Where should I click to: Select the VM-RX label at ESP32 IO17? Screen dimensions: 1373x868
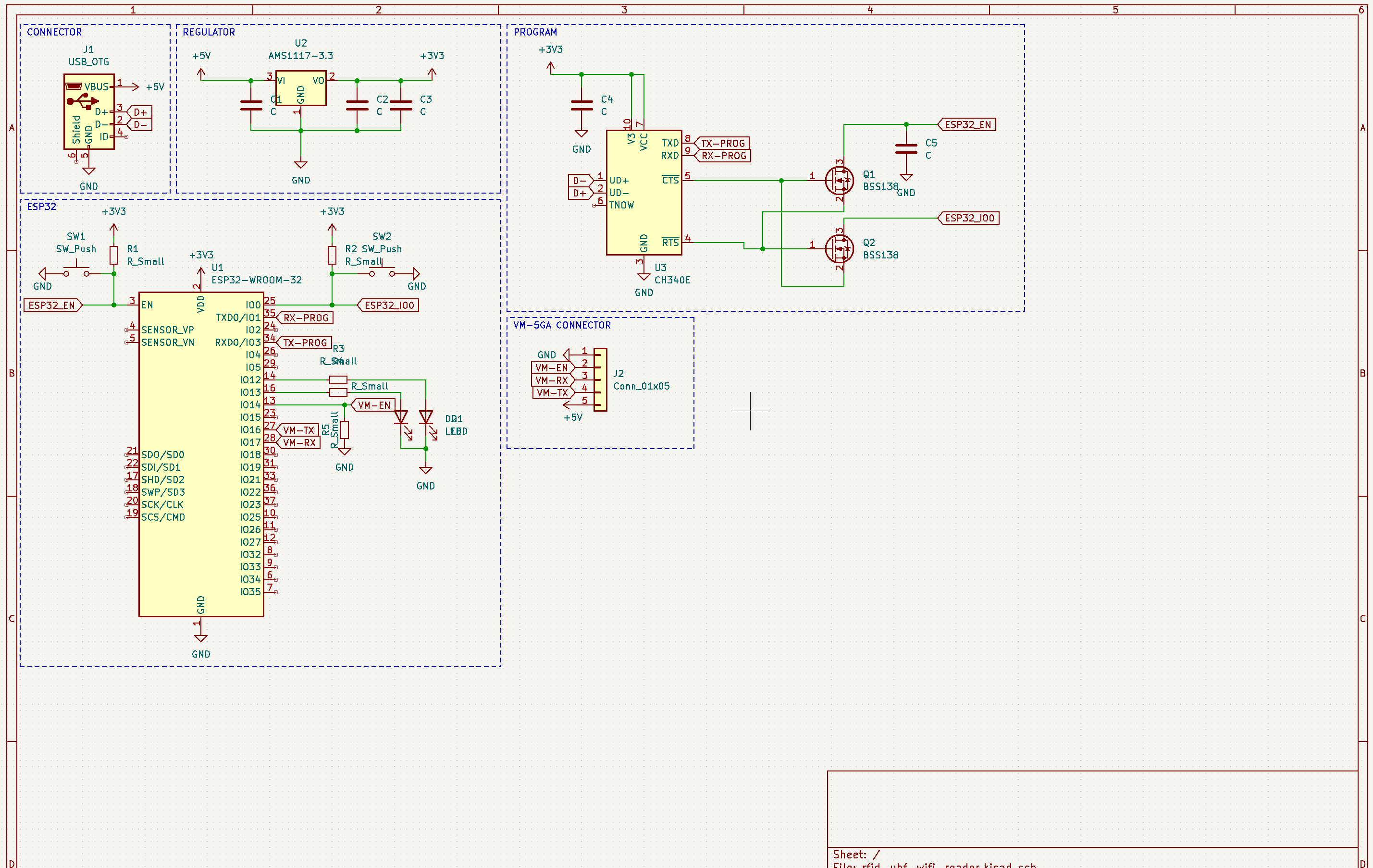pyautogui.click(x=297, y=442)
